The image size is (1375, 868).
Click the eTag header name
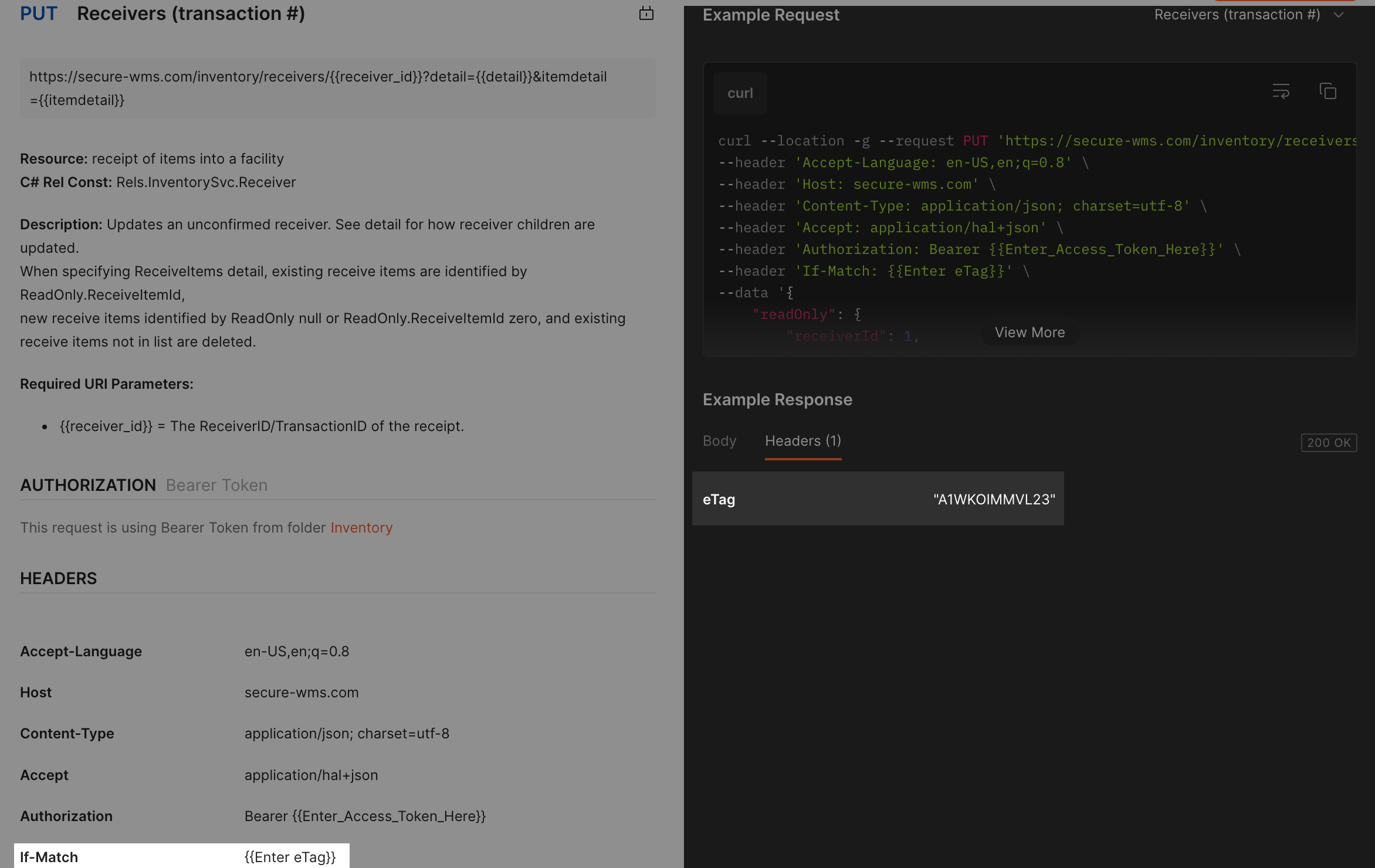click(x=719, y=500)
